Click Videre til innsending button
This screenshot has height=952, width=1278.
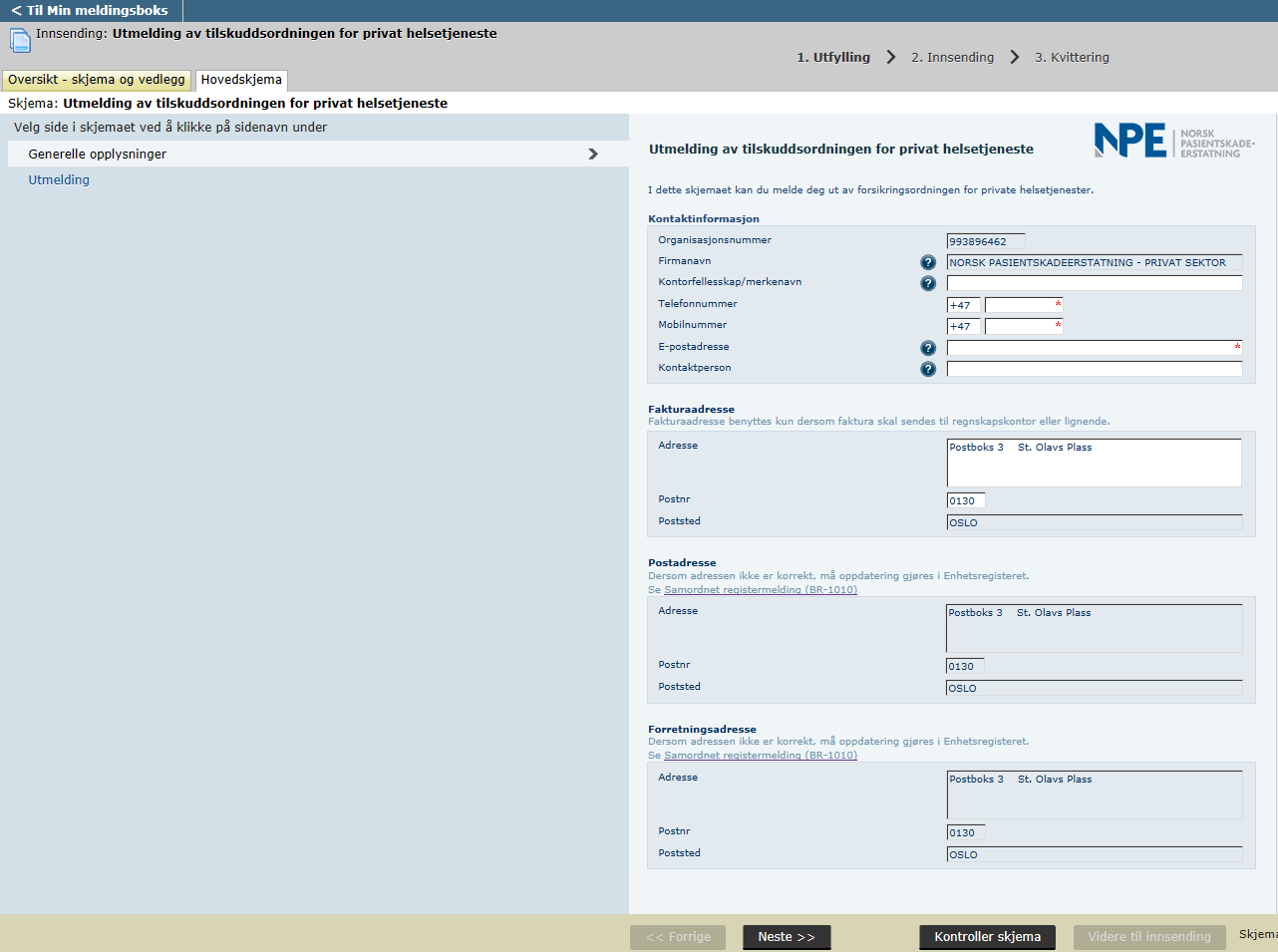pyautogui.click(x=1149, y=937)
